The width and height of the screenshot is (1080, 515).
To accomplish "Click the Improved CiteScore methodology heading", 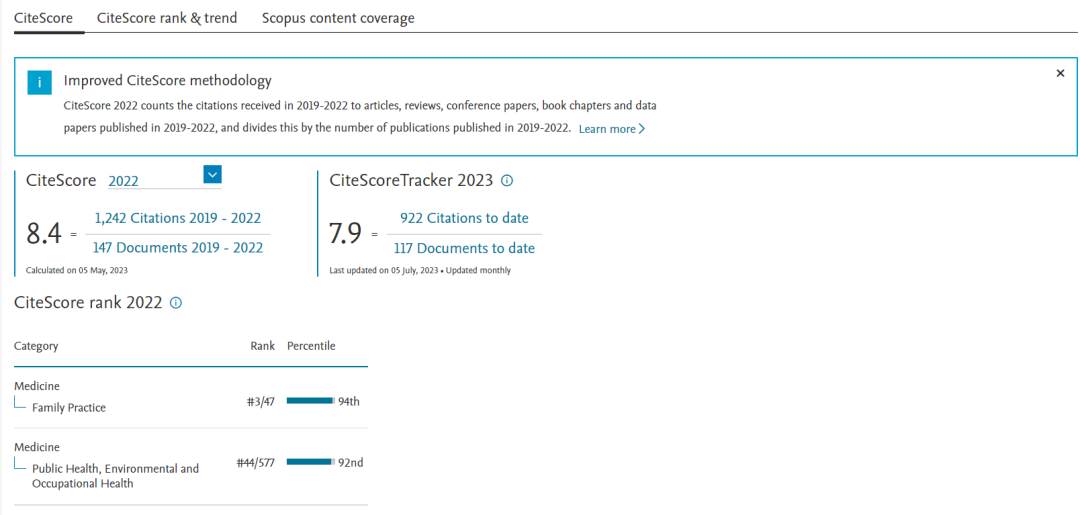I will [167, 81].
